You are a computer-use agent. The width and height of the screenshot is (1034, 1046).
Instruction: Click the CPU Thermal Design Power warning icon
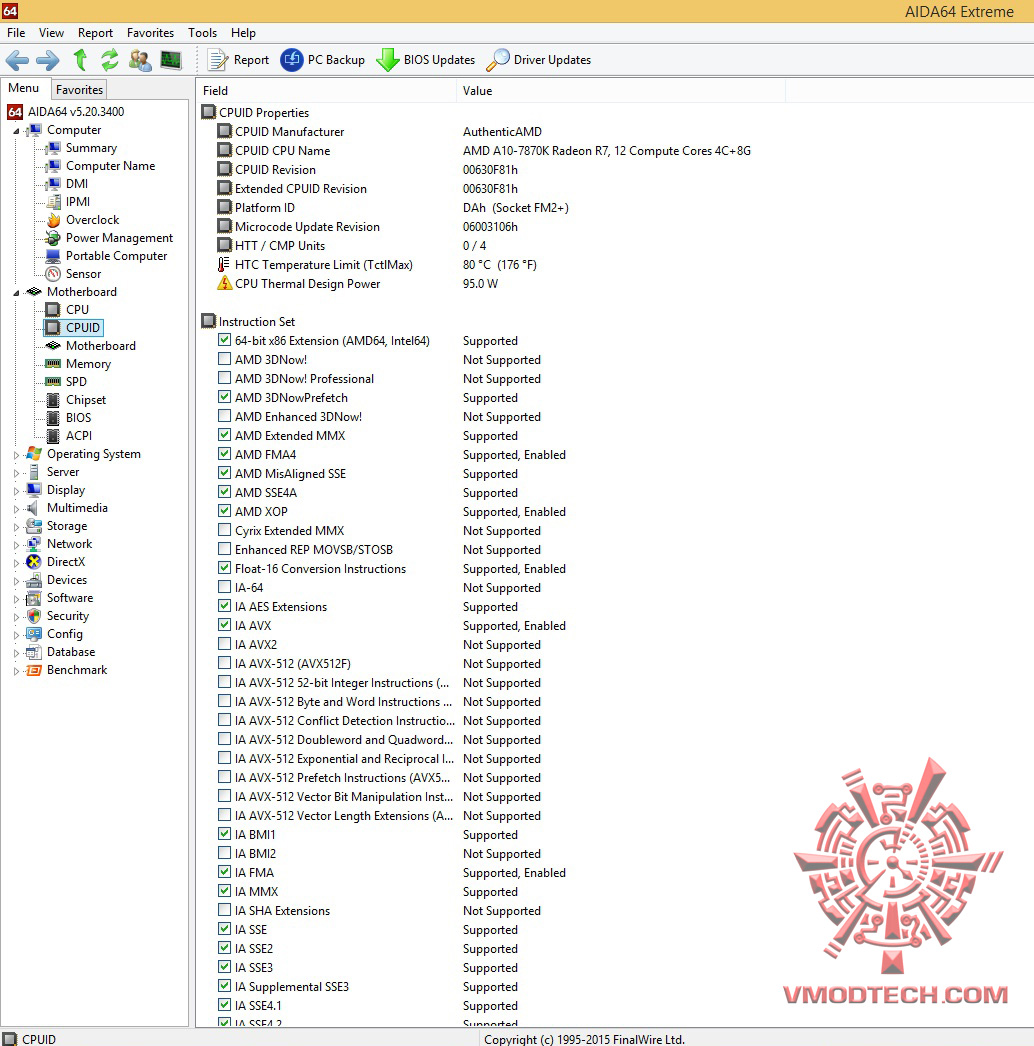click(225, 284)
